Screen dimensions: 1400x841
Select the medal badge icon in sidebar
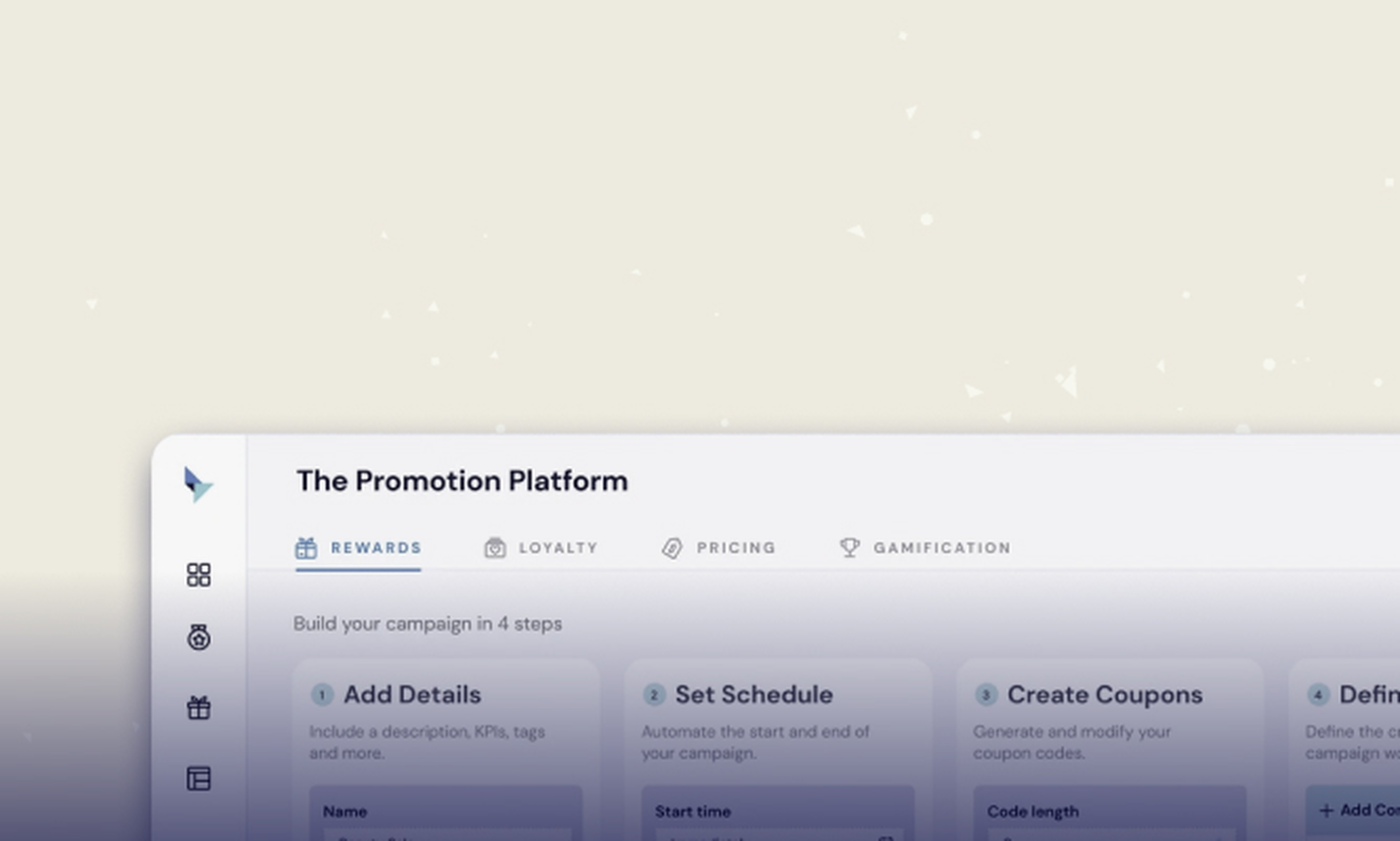click(199, 637)
